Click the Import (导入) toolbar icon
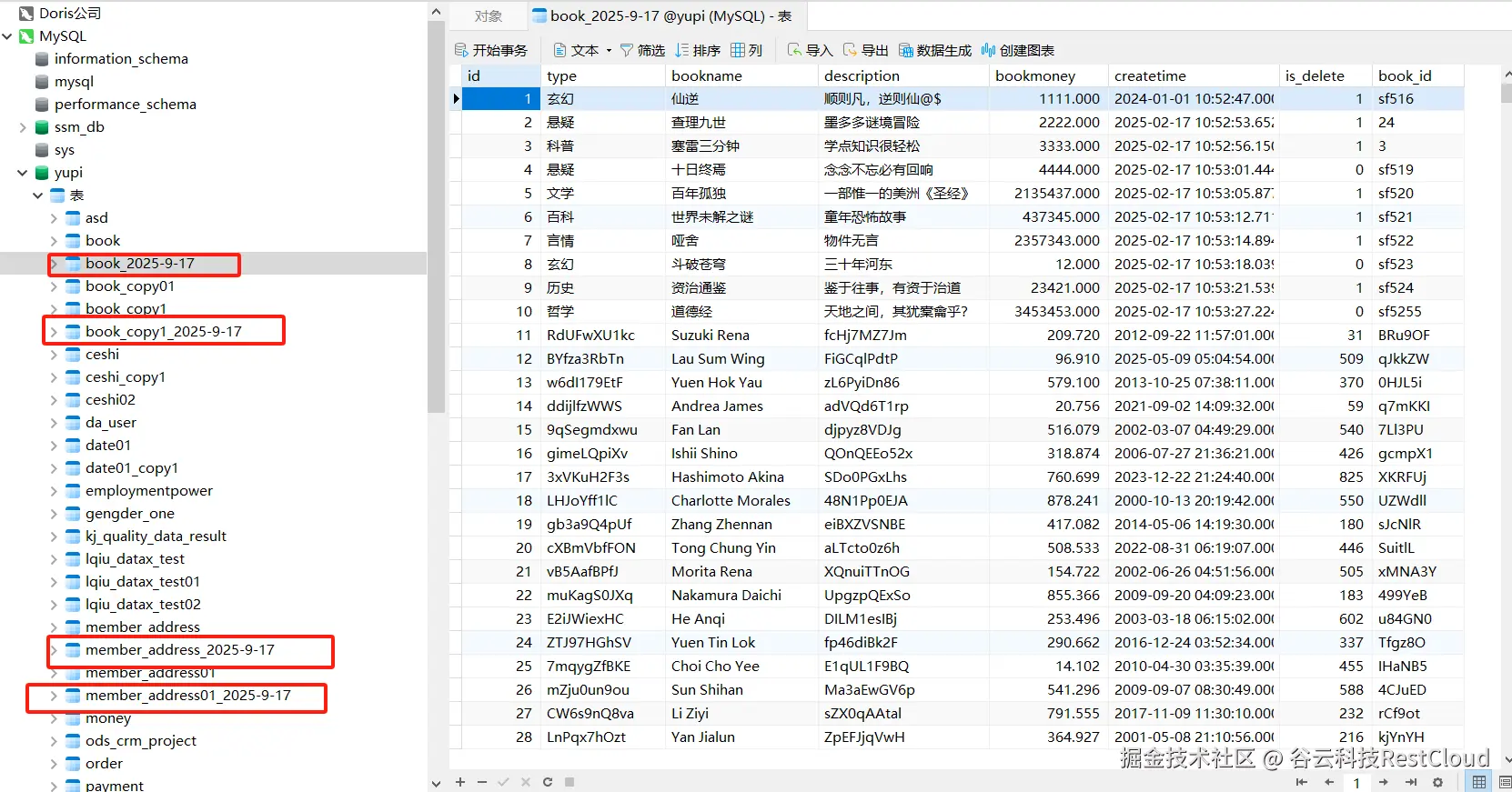This screenshot has height=792, width=1512. coord(795,50)
